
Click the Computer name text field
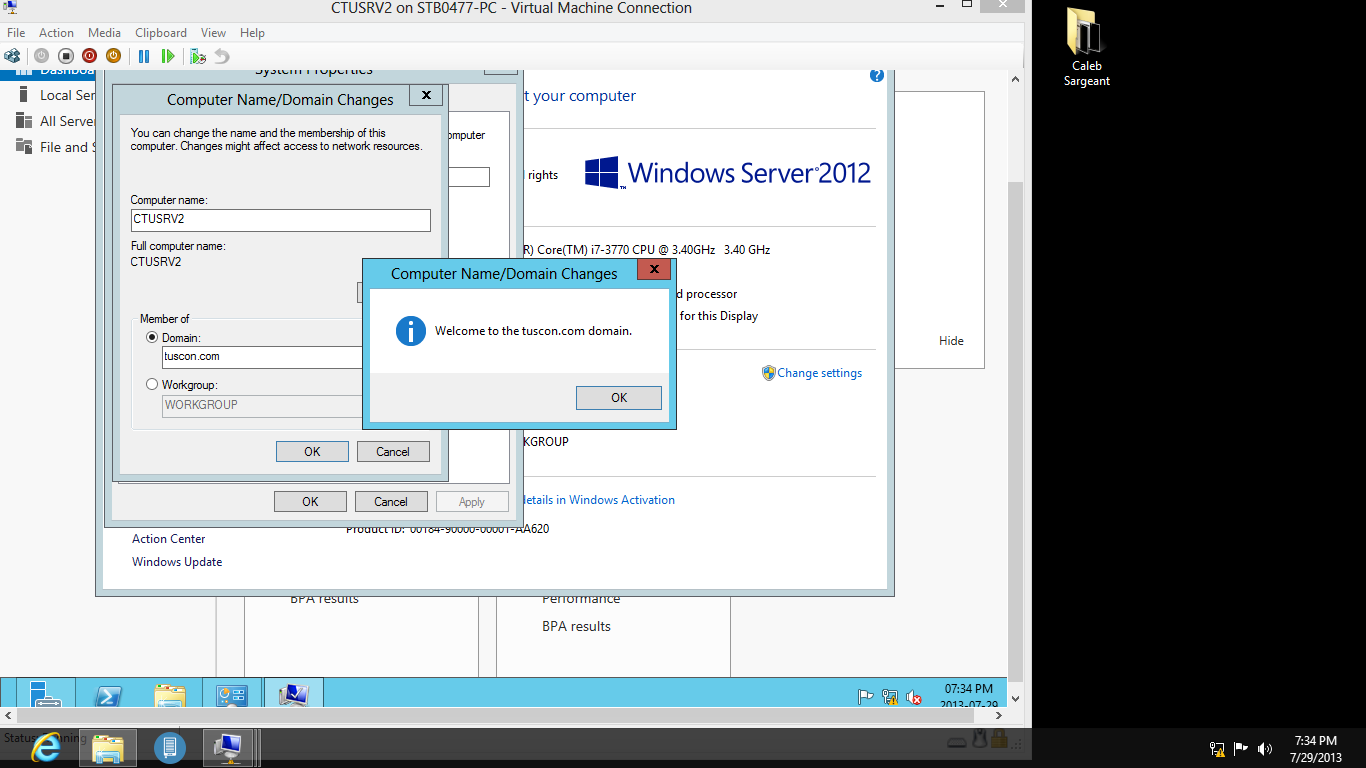coord(281,220)
